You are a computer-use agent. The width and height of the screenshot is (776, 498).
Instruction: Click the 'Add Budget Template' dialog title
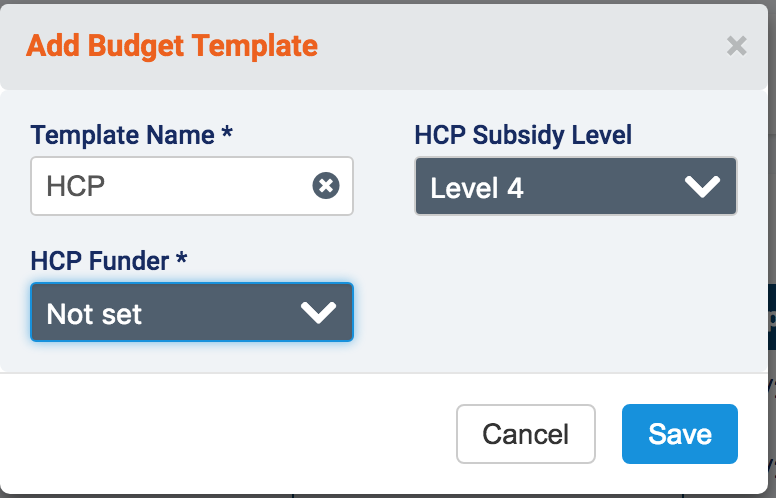coord(172,46)
